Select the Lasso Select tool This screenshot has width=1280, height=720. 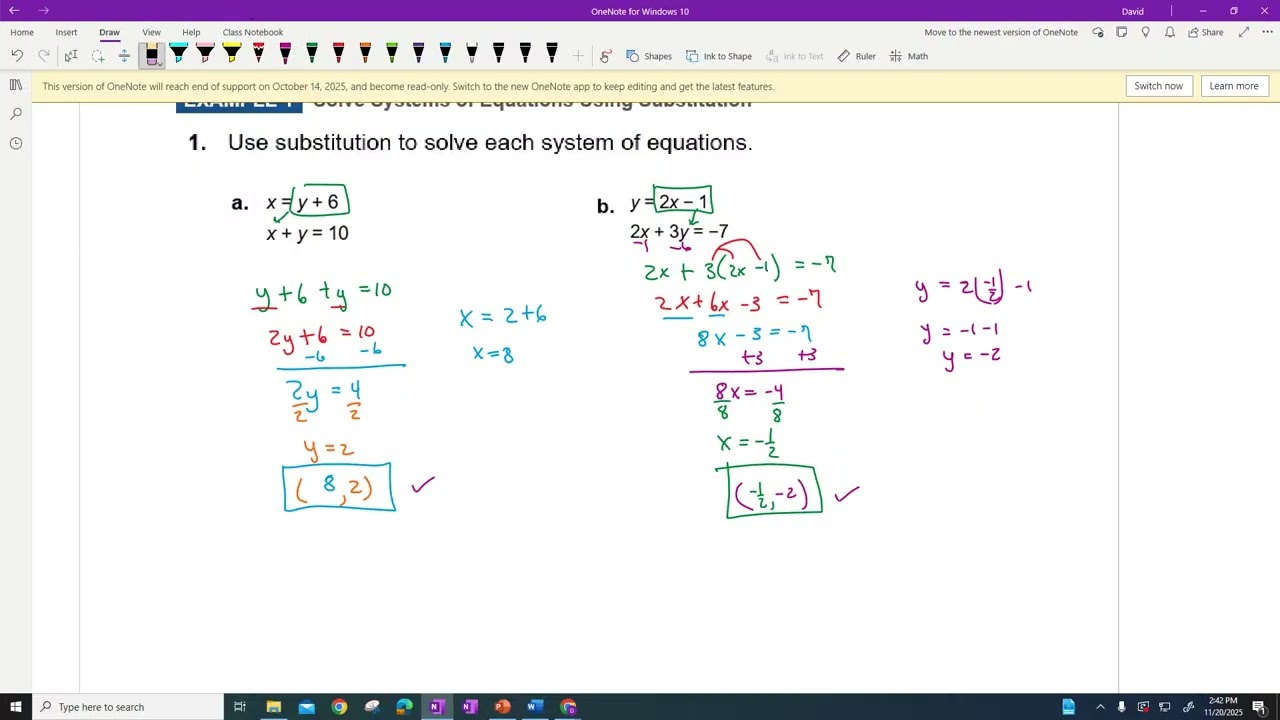(98, 56)
